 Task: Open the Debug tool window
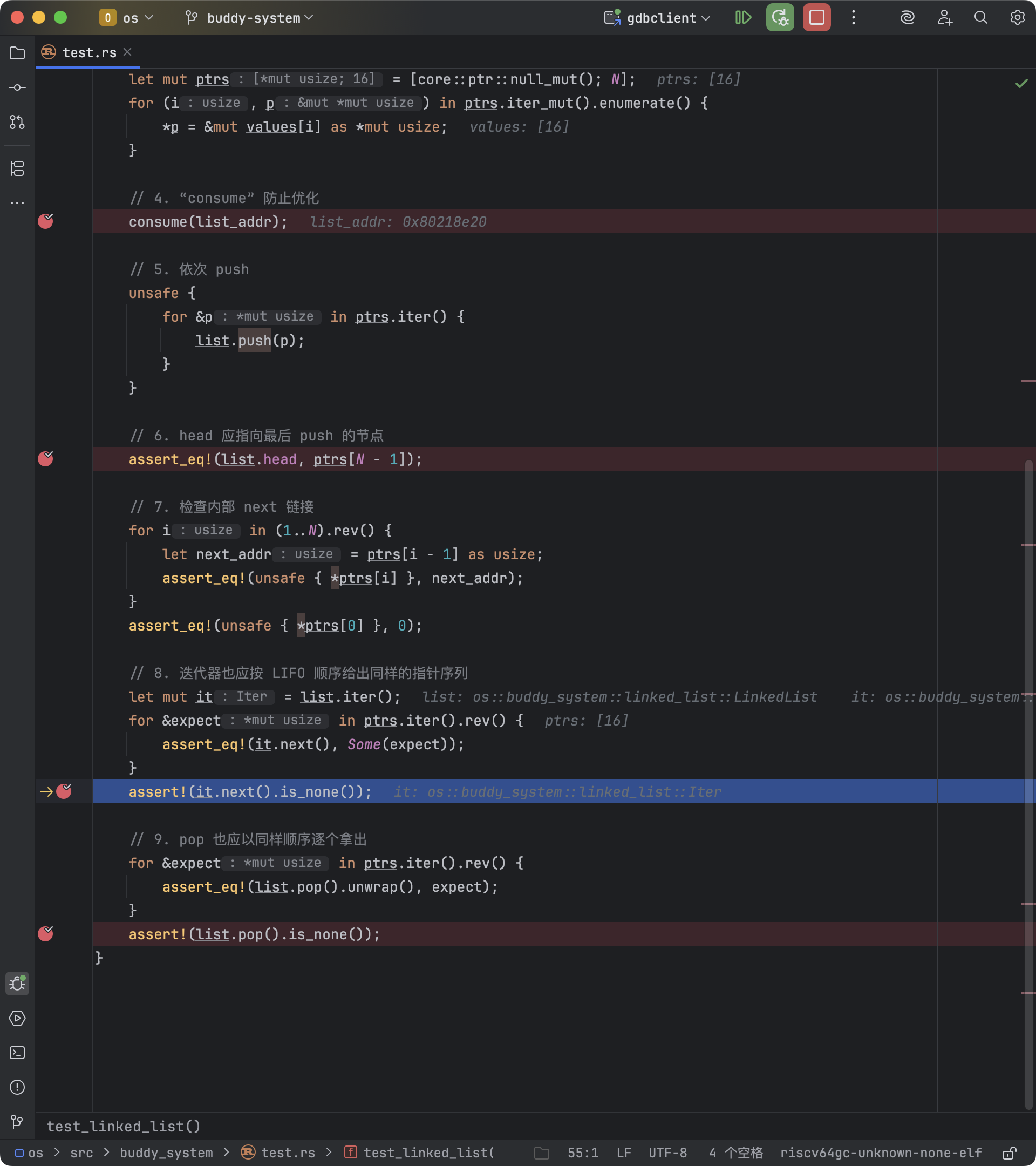(17, 984)
